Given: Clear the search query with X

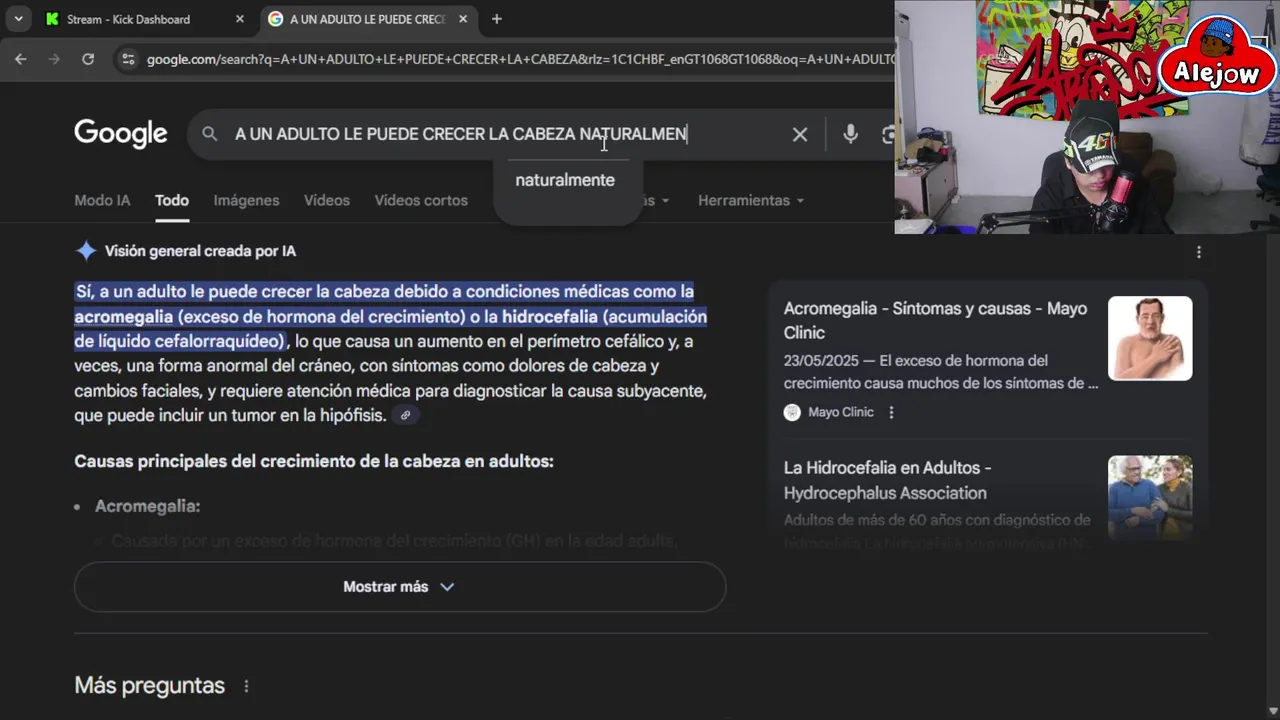Looking at the screenshot, I should (x=800, y=134).
